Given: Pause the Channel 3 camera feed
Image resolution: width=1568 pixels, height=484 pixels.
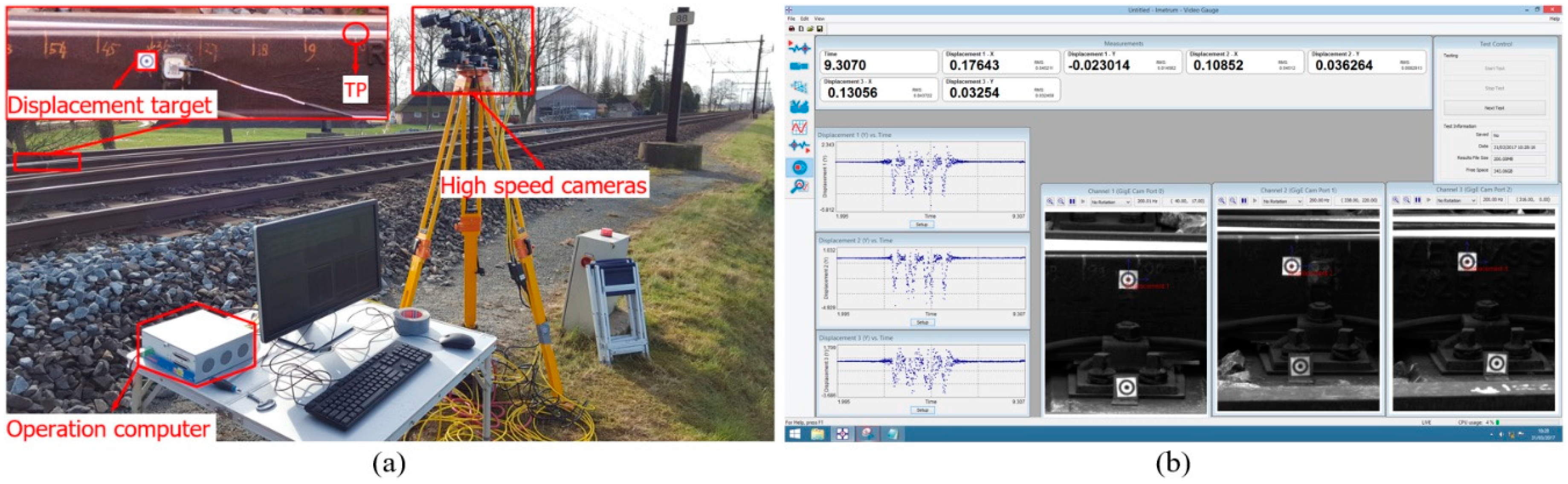Looking at the screenshot, I should pos(1417,200).
